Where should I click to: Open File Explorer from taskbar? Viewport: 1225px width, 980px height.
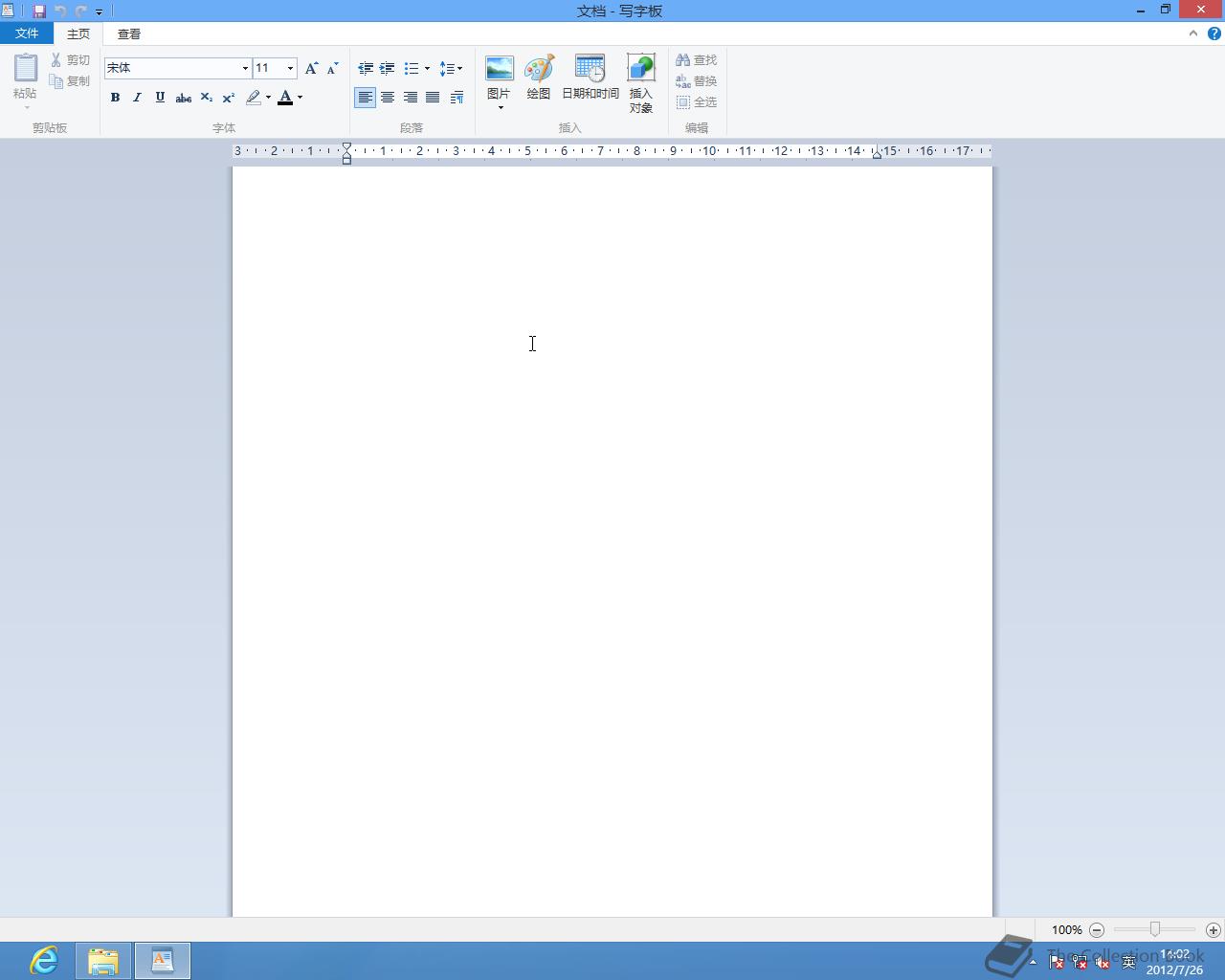[x=103, y=961]
